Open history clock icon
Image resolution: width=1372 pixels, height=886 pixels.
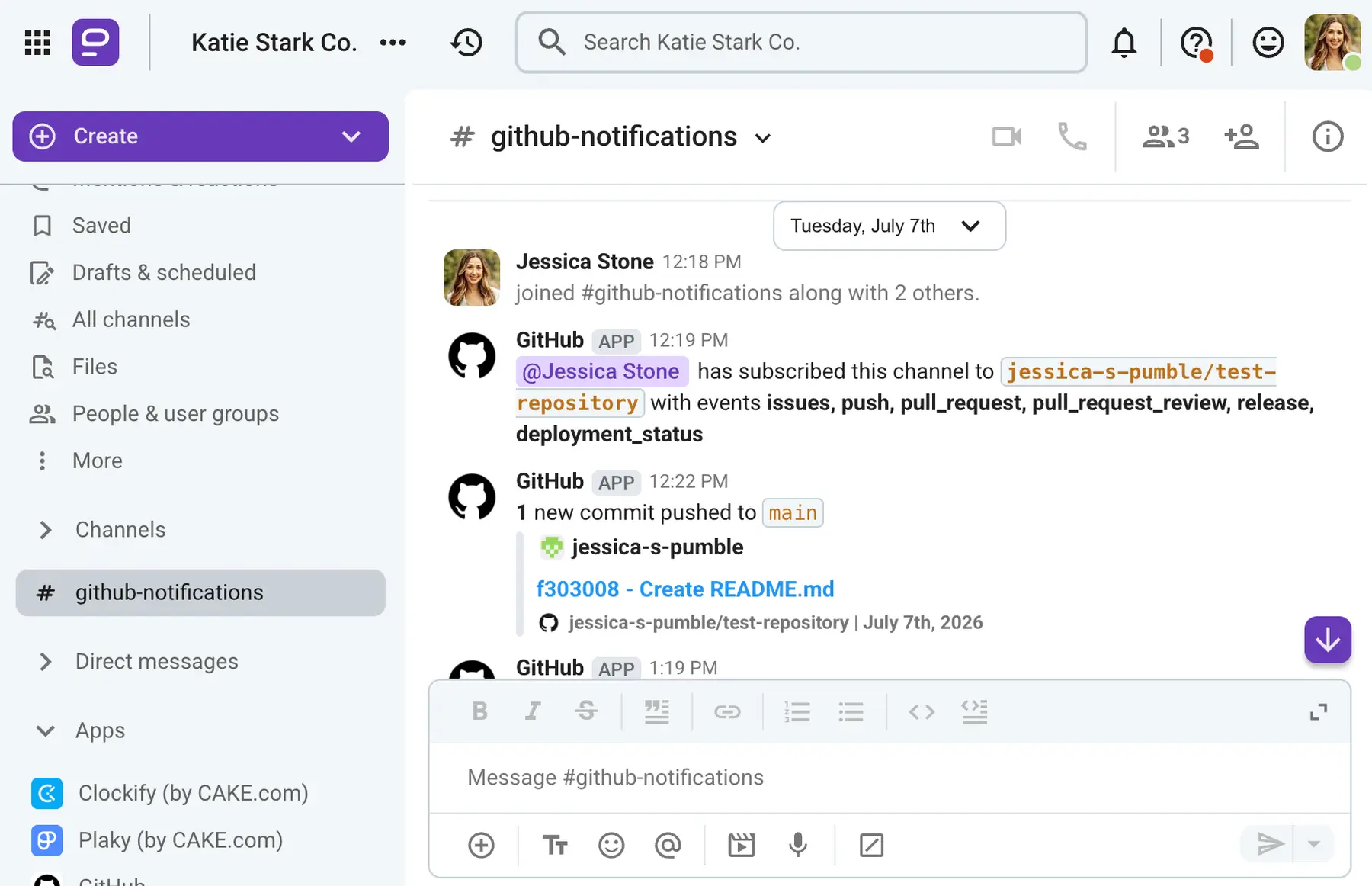tap(466, 42)
